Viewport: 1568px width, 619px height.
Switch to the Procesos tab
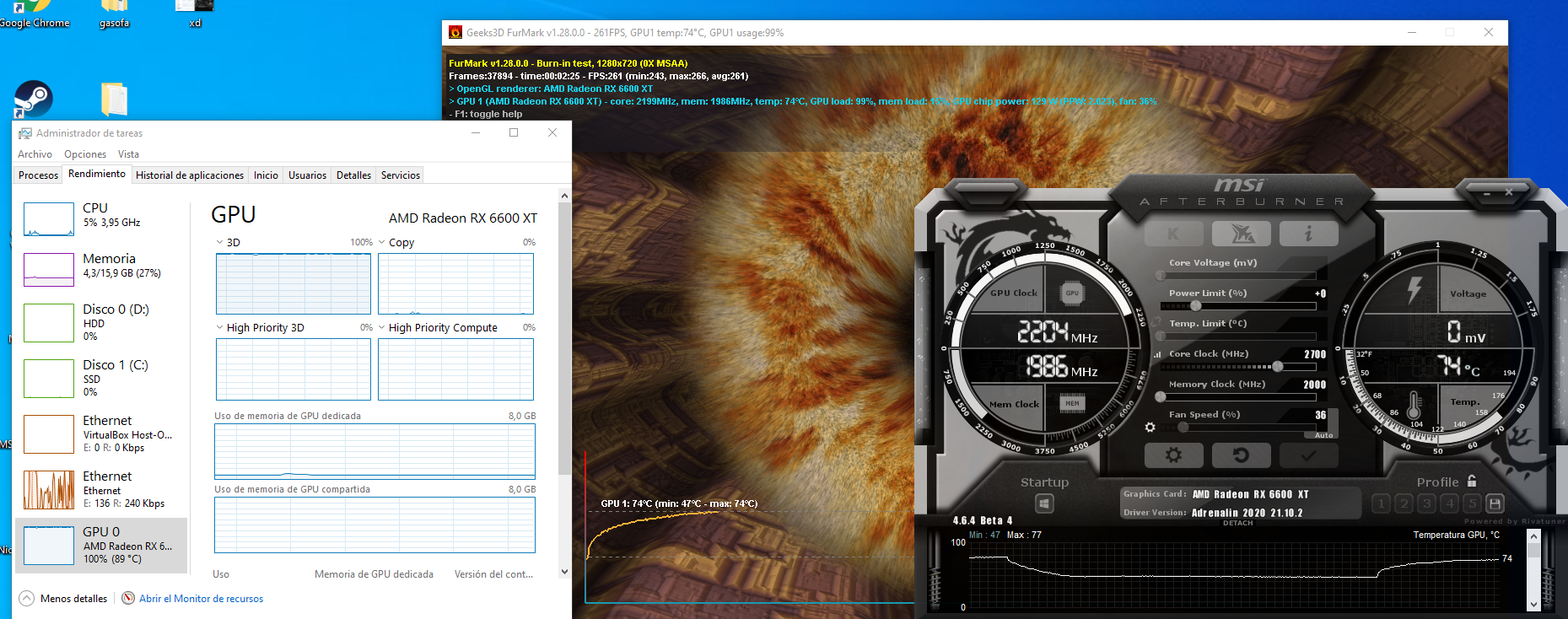[x=39, y=175]
